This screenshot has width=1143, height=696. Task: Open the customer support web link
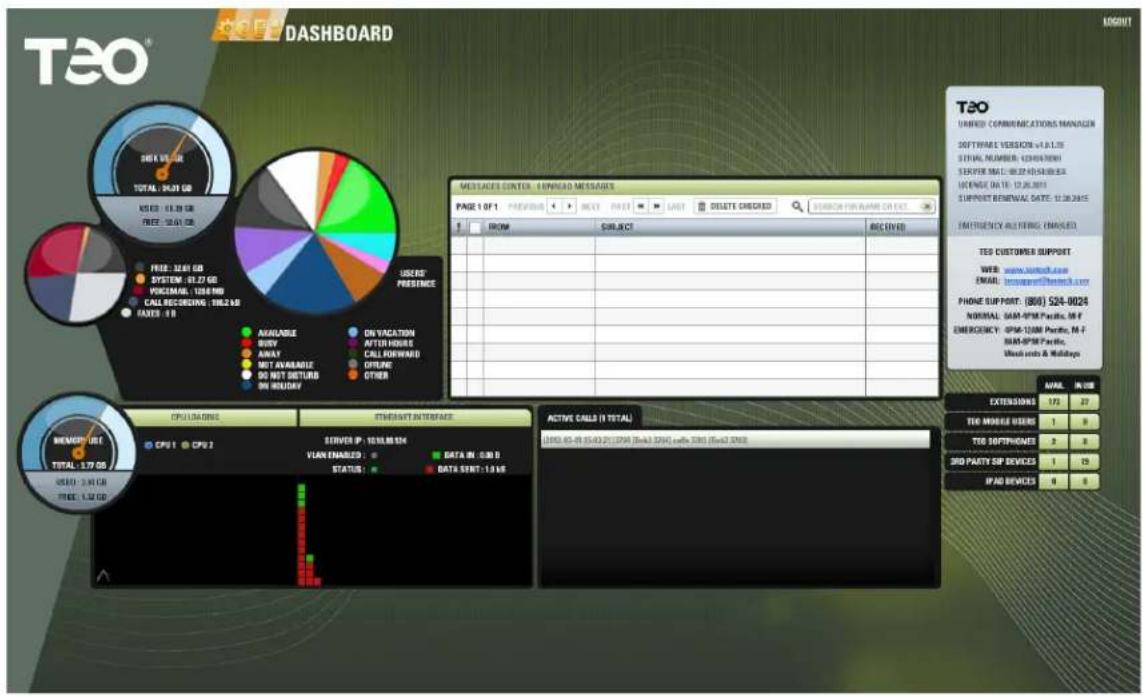[1035, 270]
